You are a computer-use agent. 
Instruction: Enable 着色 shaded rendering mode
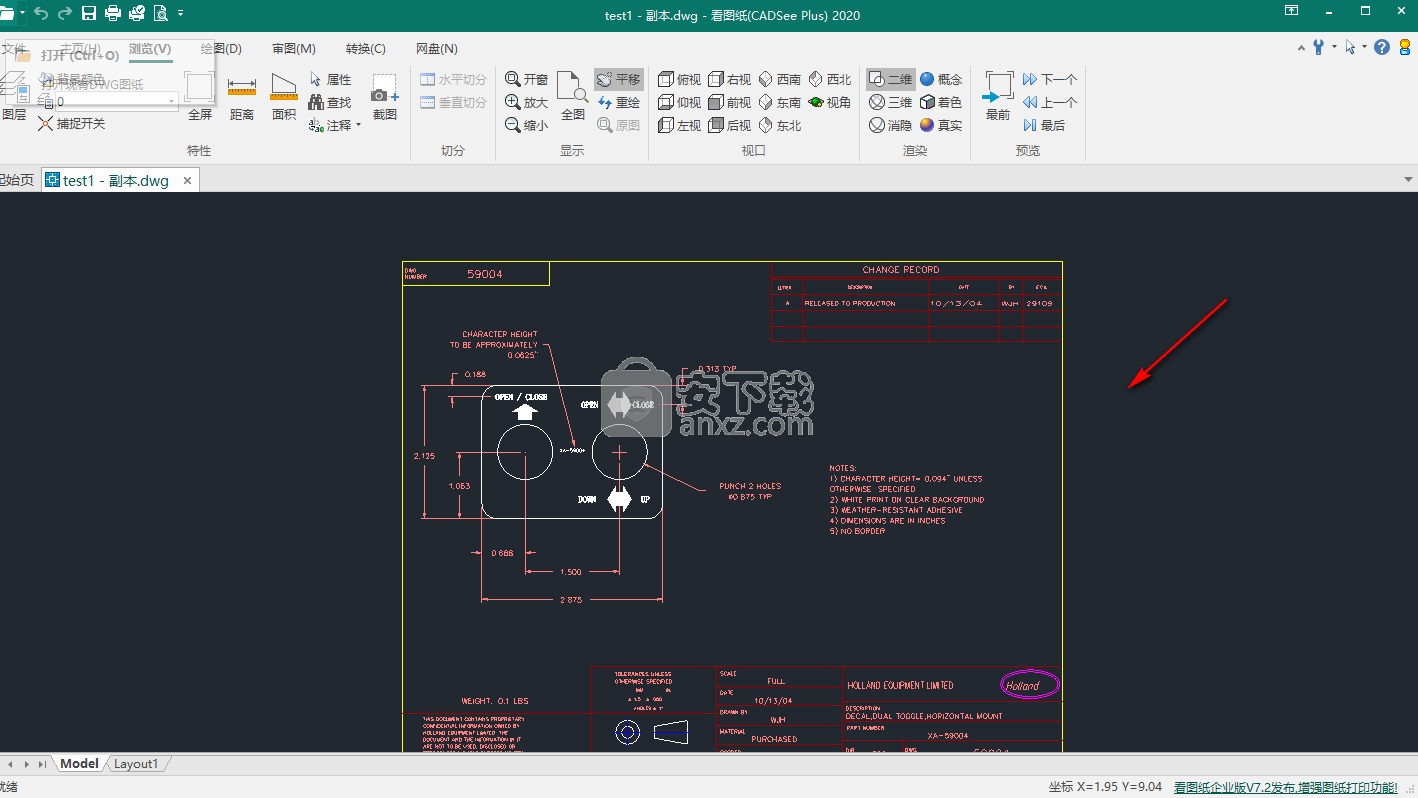click(940, 102)
